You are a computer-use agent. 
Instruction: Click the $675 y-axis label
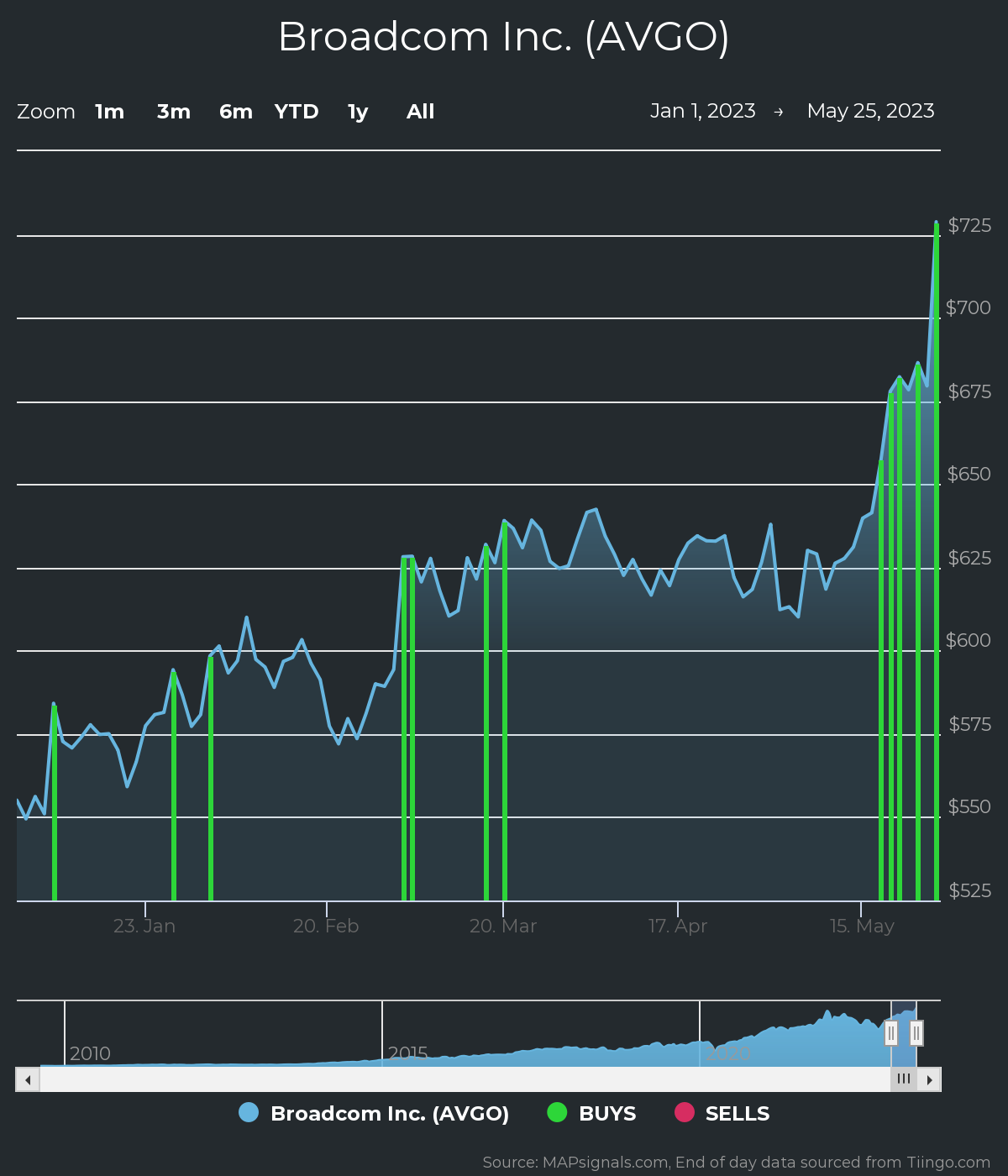tap(969, 391)
